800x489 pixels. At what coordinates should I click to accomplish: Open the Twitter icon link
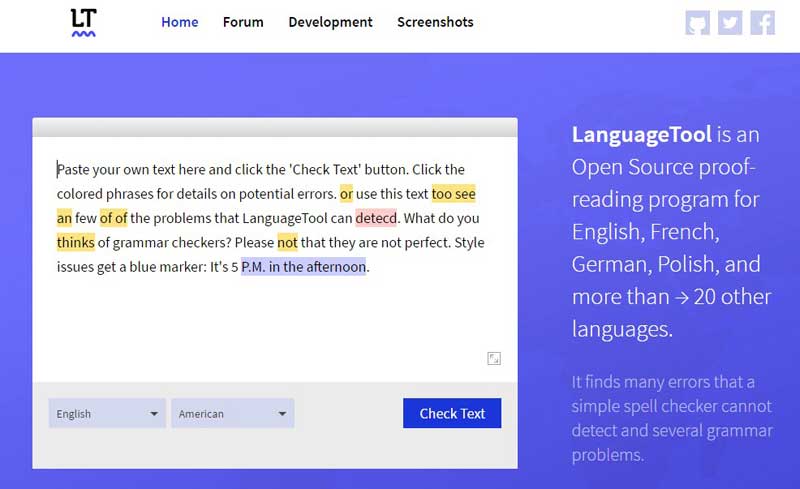tap(730, 22)
